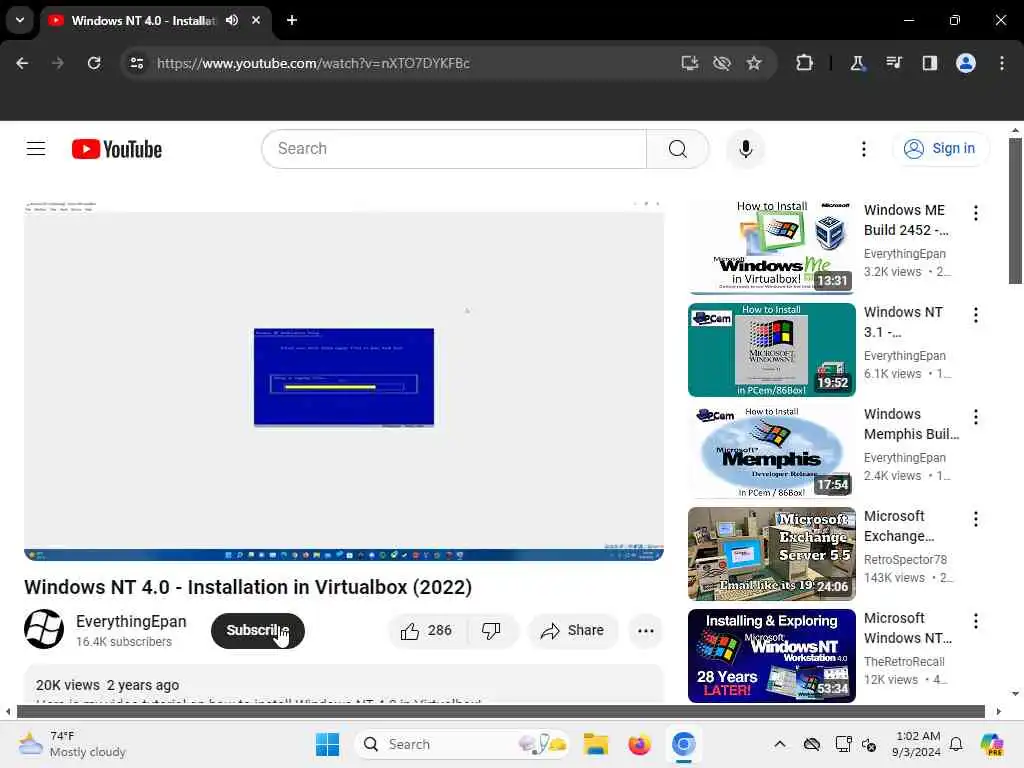Go to YouTube home via logo

pos(117,149)
